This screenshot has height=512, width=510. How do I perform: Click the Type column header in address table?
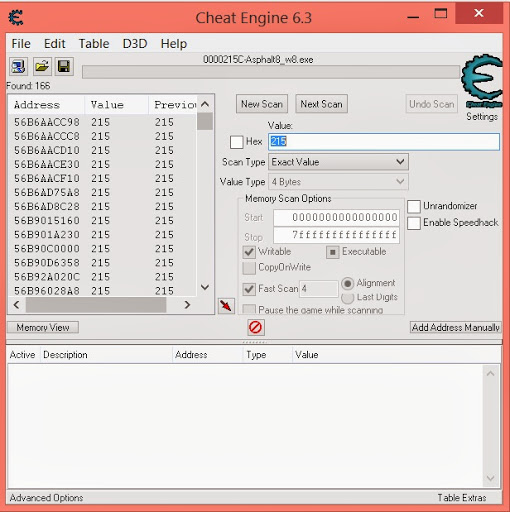[x=268, y=355]
